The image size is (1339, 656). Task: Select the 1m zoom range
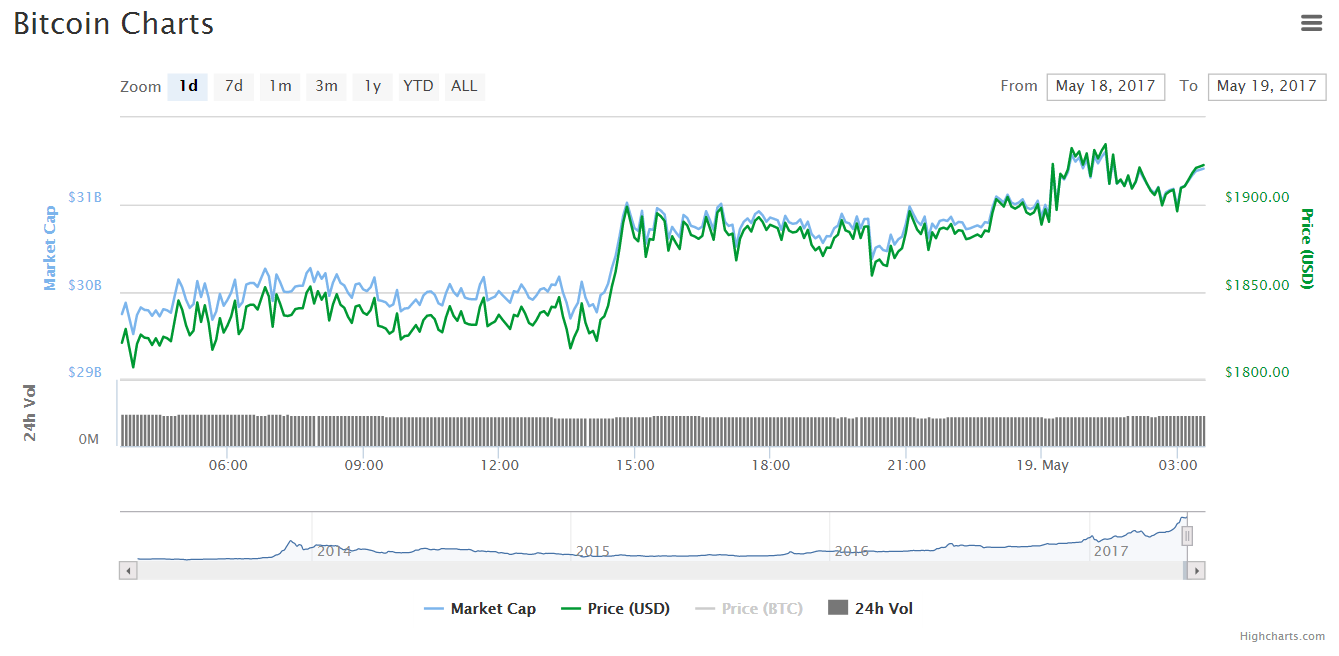279,86
